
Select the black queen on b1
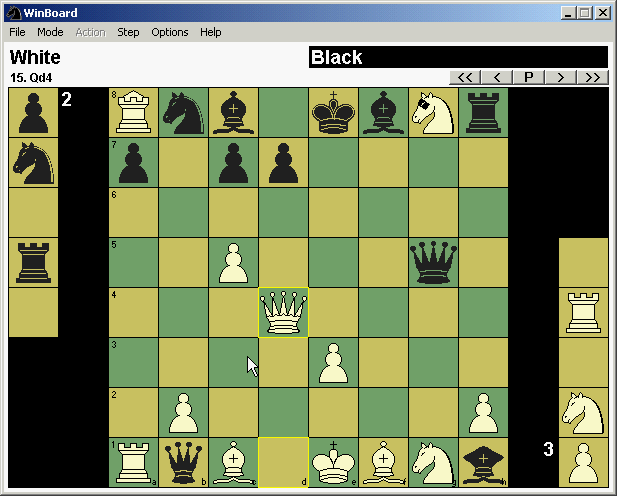click(183, 463)
